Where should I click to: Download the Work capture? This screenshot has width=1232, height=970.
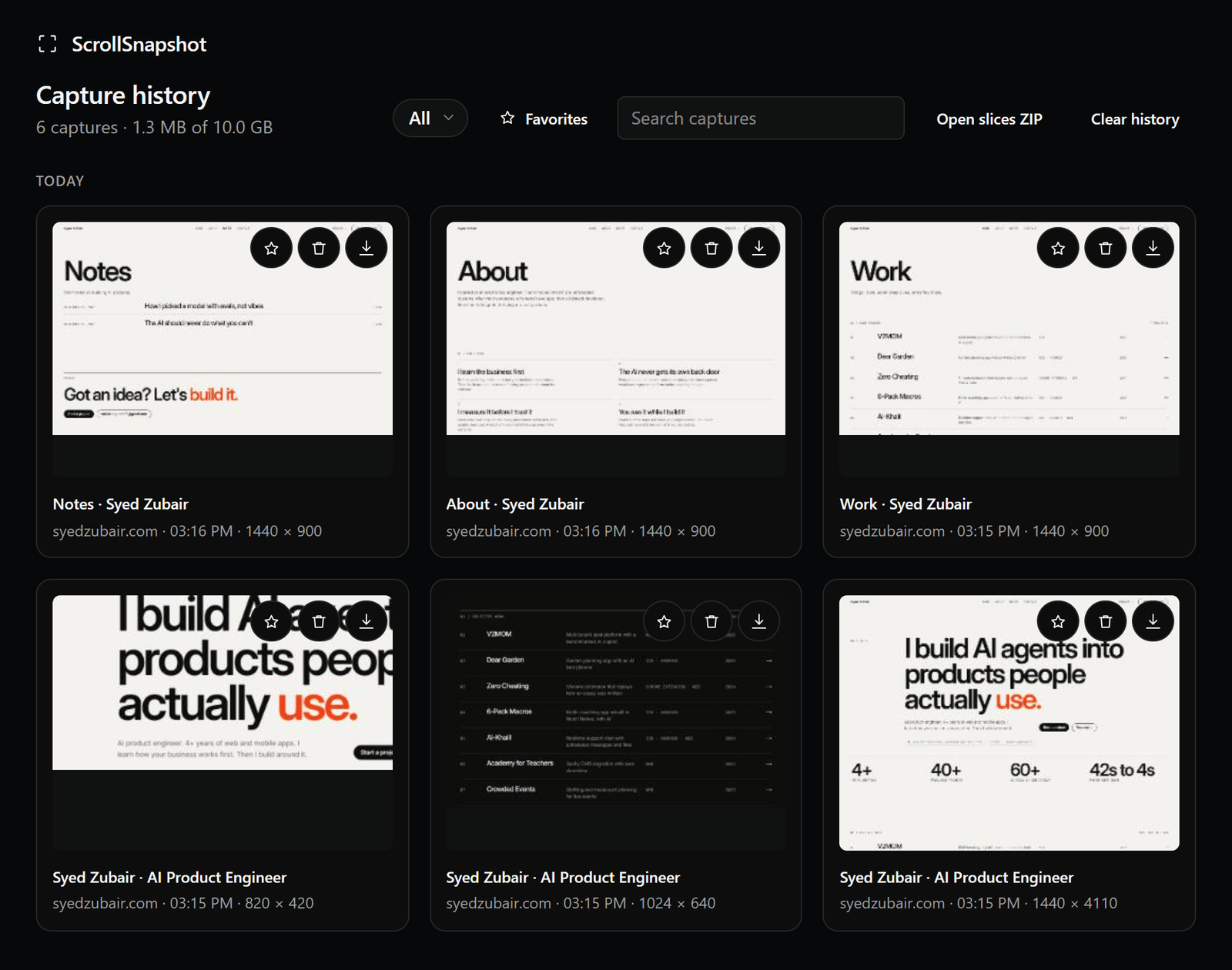pos(1153,248)
